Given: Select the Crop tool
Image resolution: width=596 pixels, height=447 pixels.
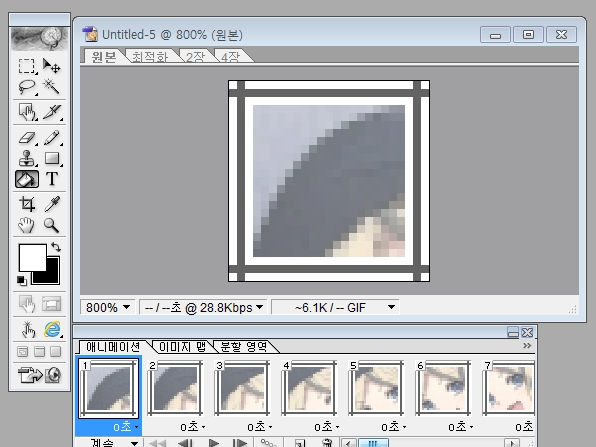Looking at the screenshot, I should coord(27,204).
